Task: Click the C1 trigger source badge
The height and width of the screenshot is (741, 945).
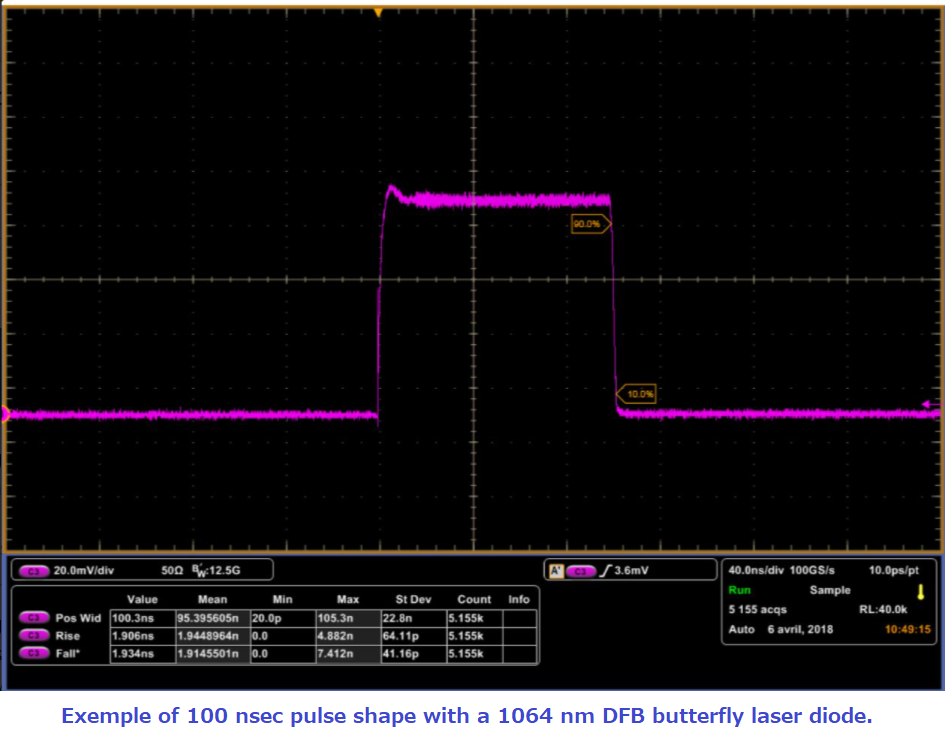Action: coord(580,571)
